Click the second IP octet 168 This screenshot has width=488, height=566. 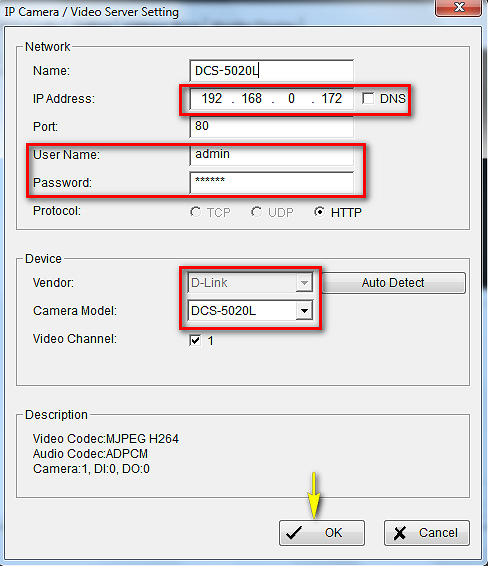click(x=252, y=98)
